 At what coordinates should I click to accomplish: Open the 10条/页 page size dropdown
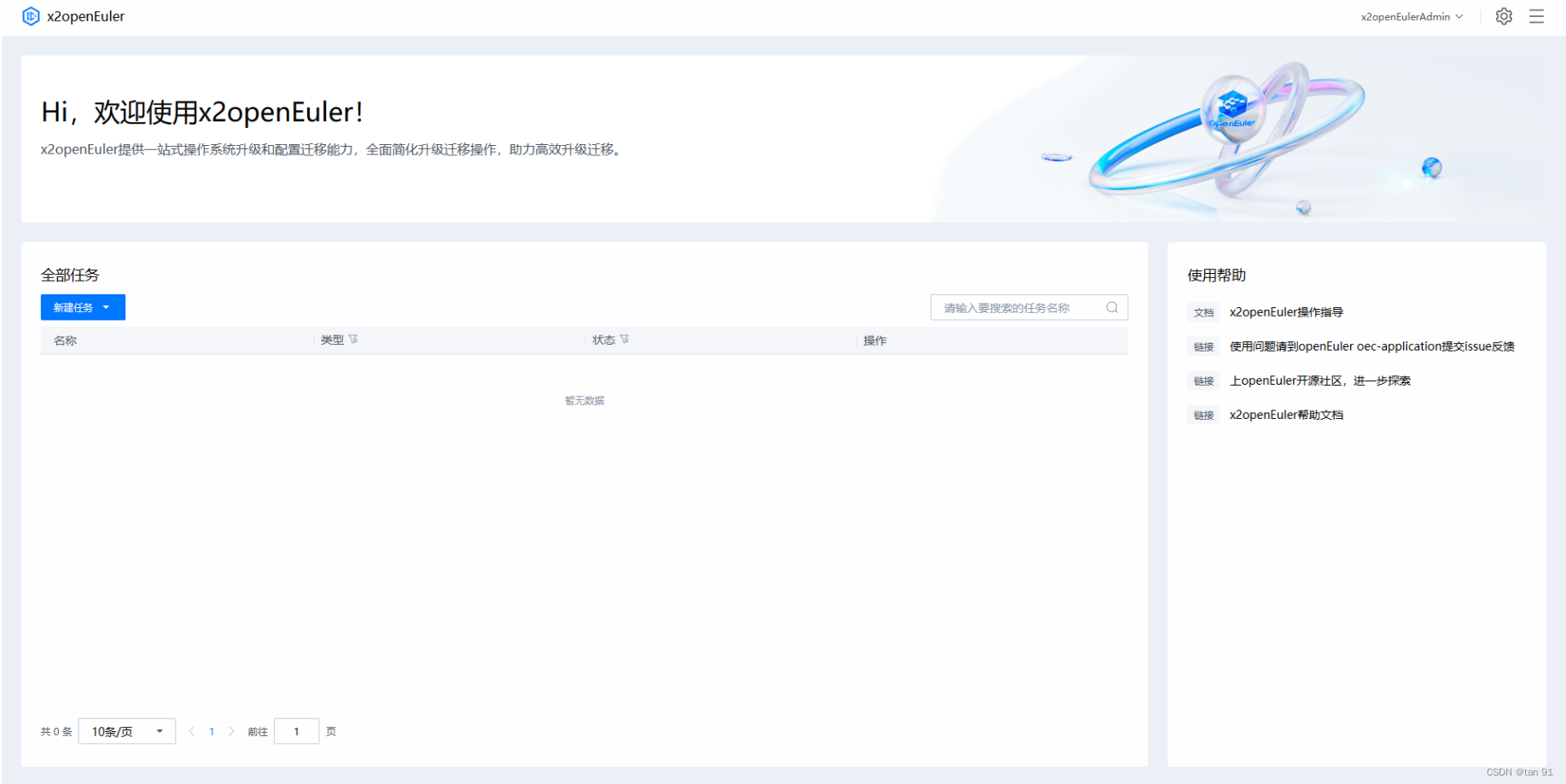[127, 731]
